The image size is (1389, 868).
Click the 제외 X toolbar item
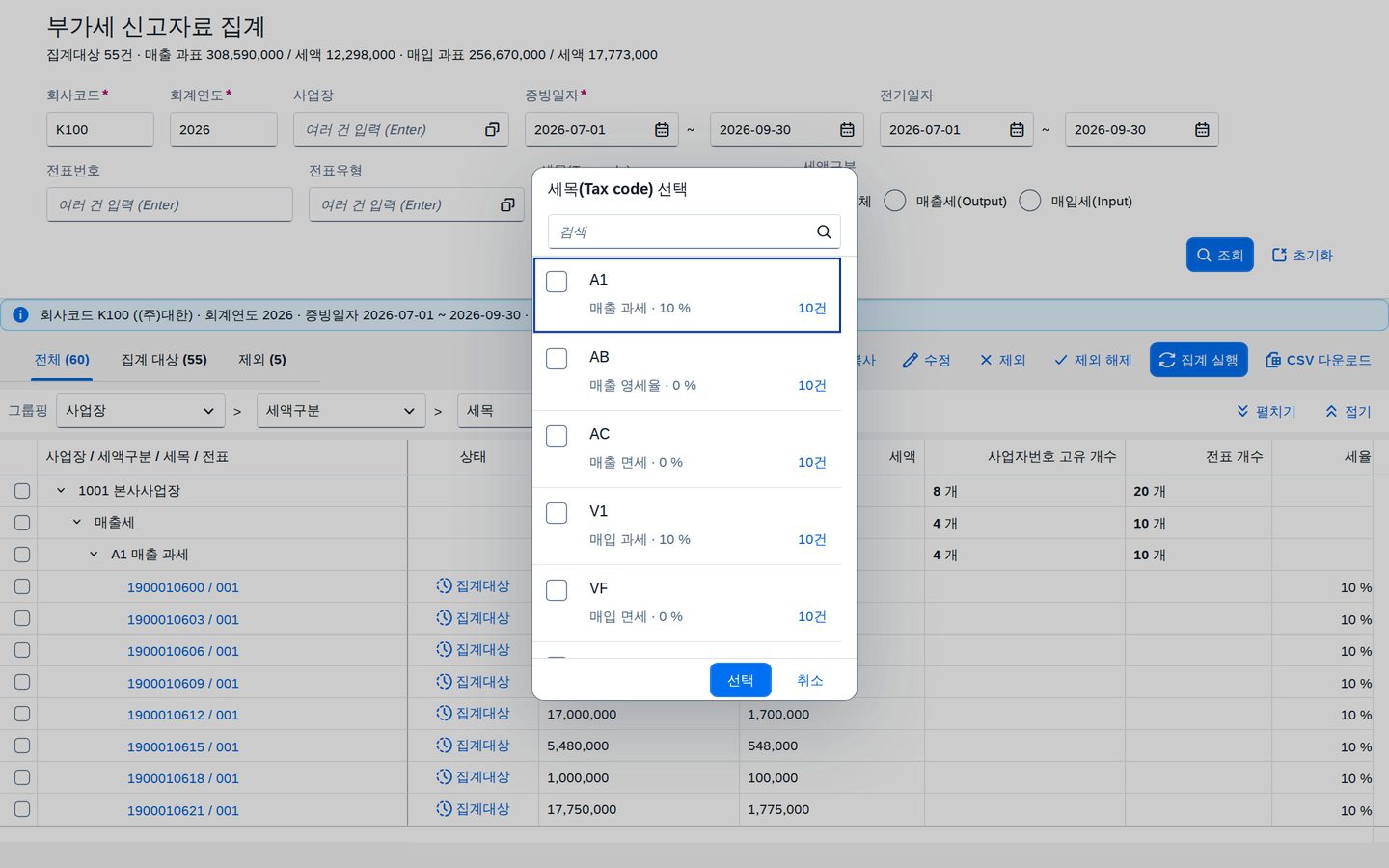1002,360
